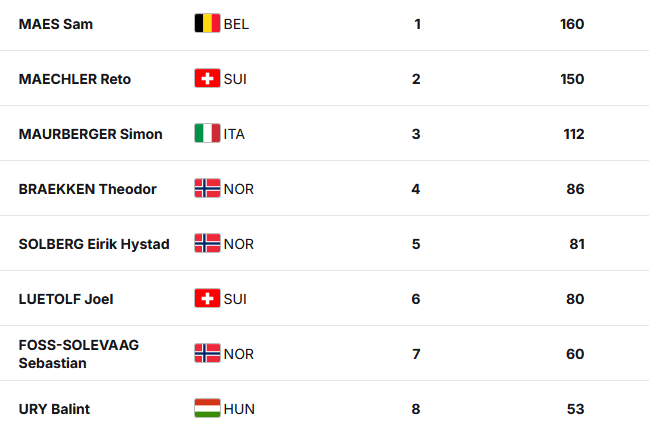Click the 160 points value
The width and height of the screenshot is (649, 433).
click(x=572, y=24)
